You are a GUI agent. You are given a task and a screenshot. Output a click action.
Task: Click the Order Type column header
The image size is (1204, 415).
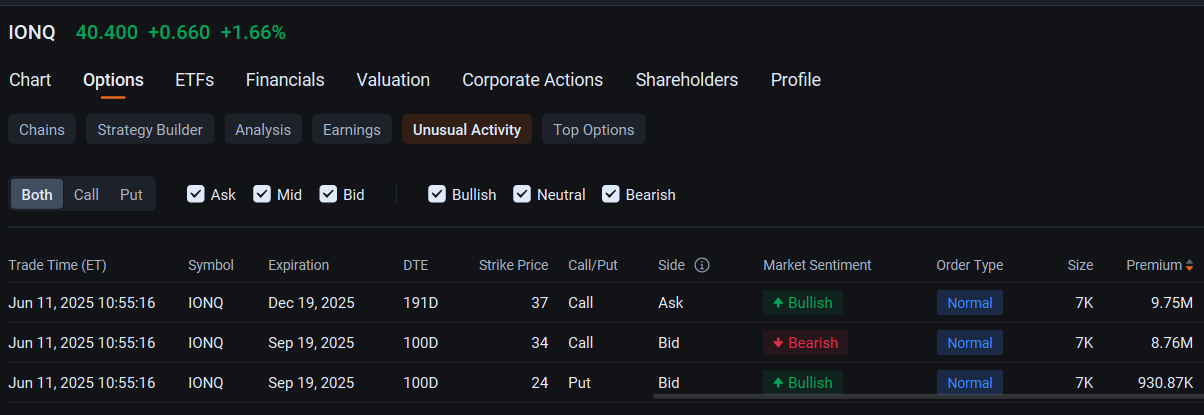pyautogui.click(x=969, y=265)
